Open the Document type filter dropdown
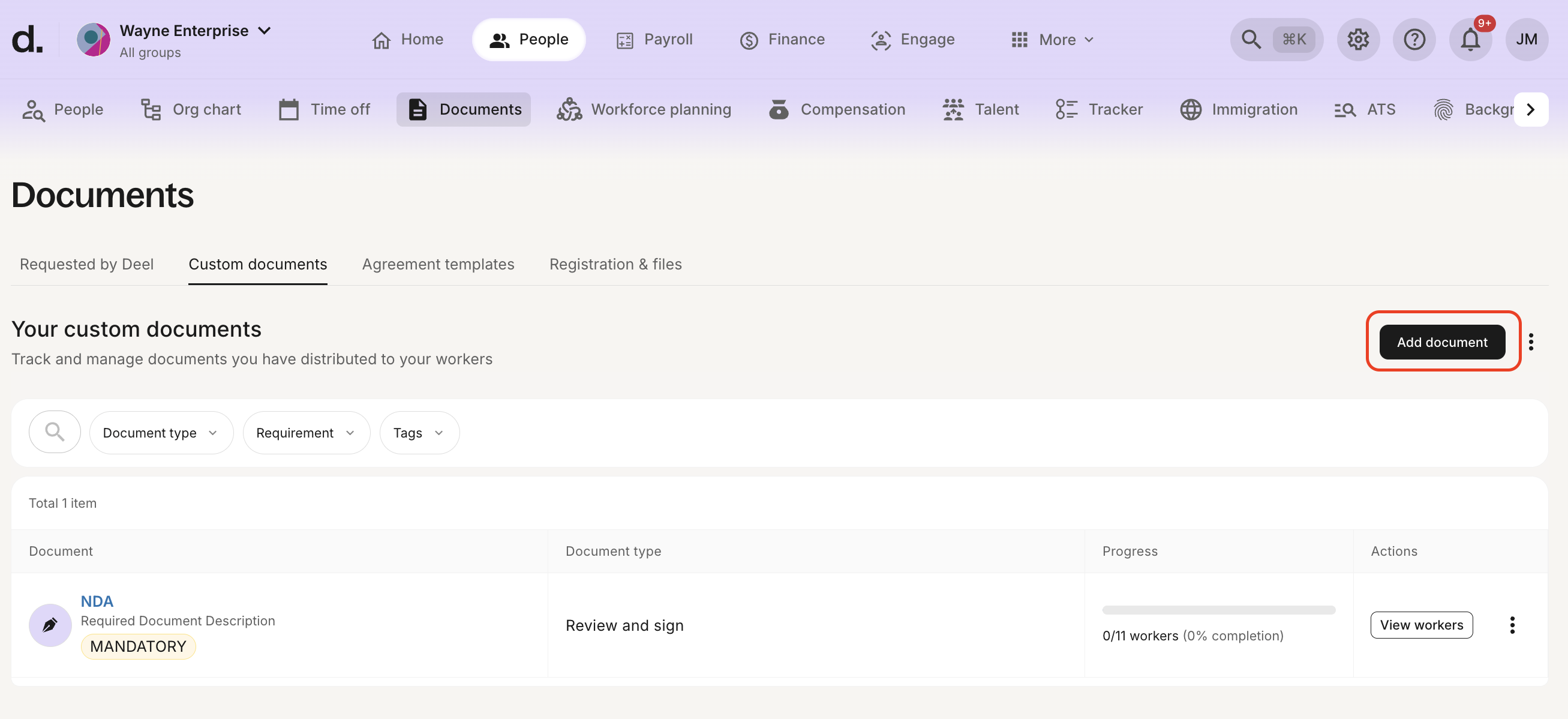 (x=161, y=432)
